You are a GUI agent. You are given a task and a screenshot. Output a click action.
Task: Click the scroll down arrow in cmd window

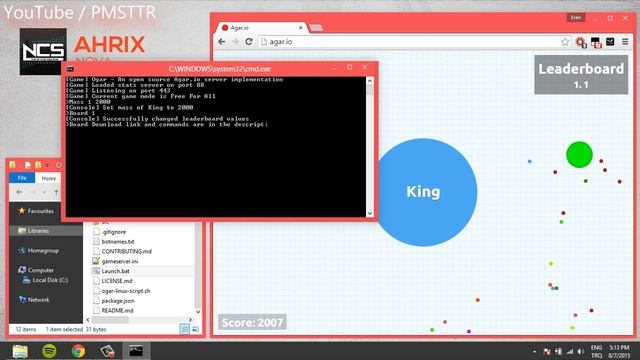(370, 213)
